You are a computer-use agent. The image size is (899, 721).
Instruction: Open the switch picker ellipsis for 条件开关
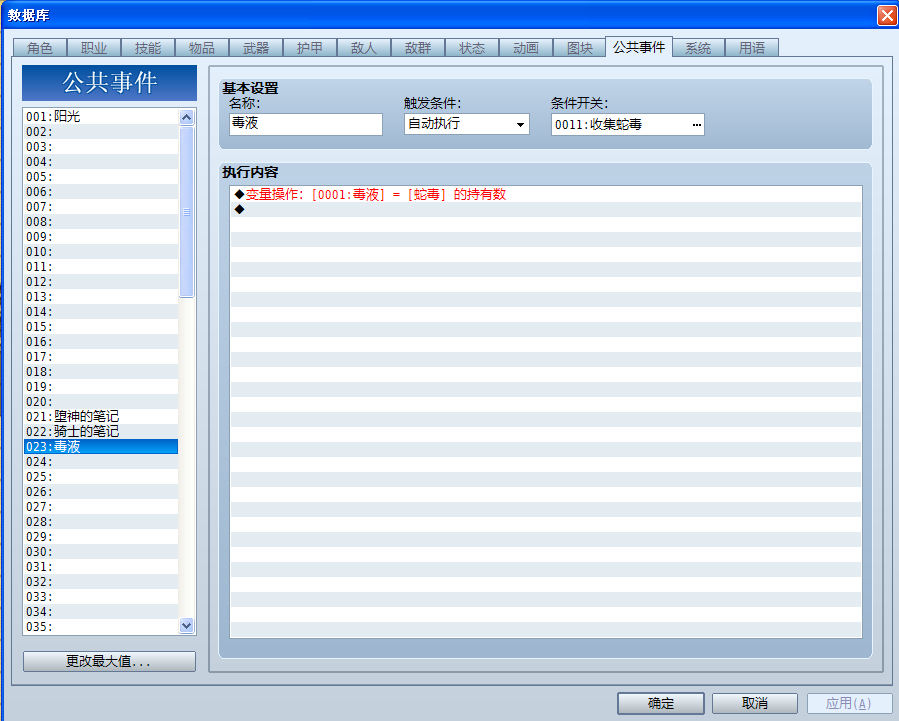pos(697,124)
